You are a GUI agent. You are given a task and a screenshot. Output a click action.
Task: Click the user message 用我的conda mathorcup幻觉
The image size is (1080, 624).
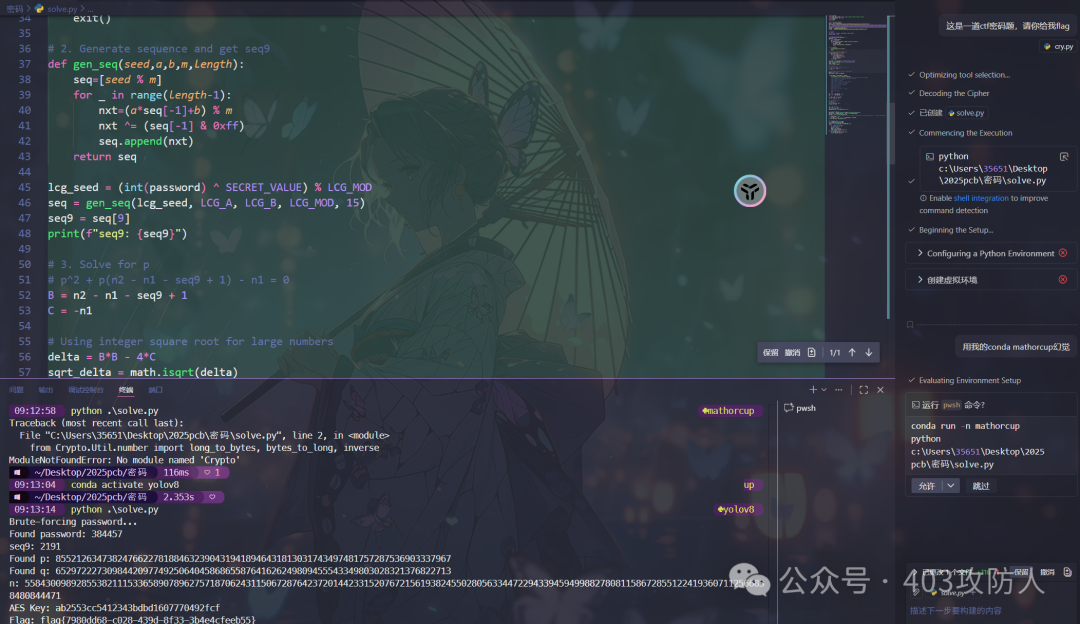pyautogui.click(x=1016, y=347)
